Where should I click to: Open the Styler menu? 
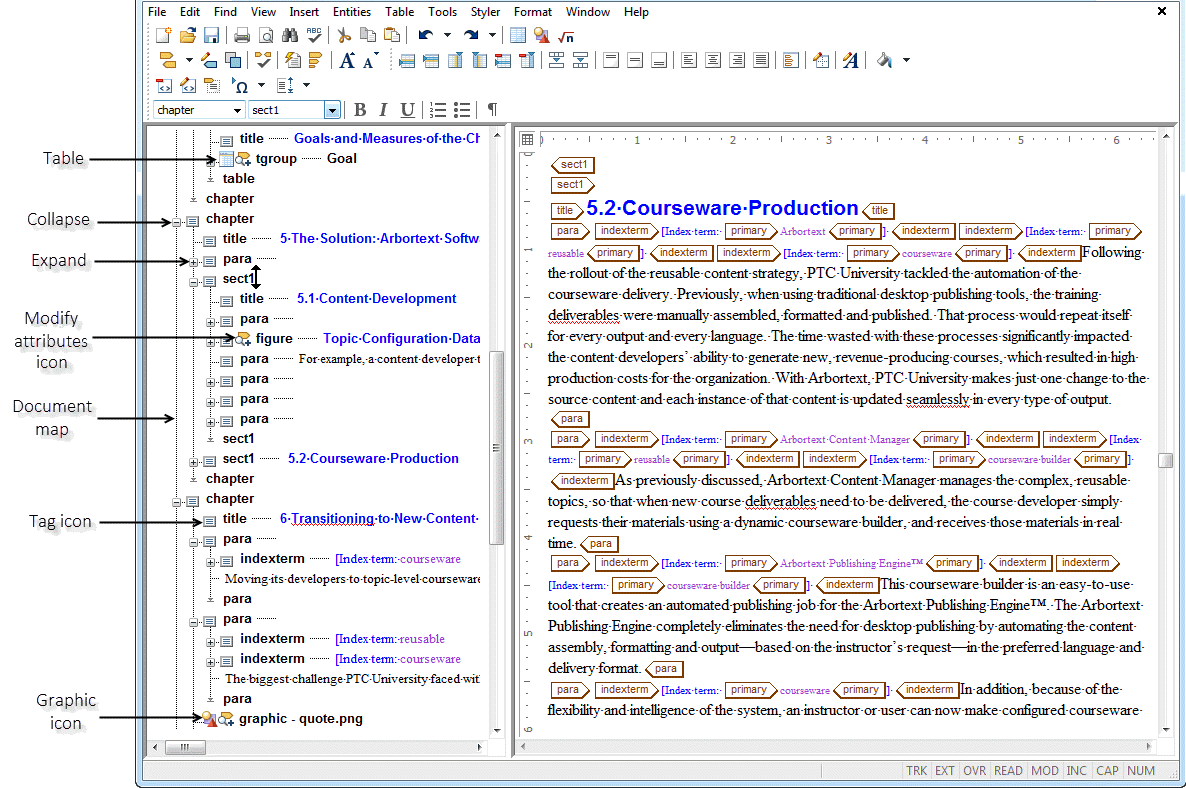coord(485,12)
